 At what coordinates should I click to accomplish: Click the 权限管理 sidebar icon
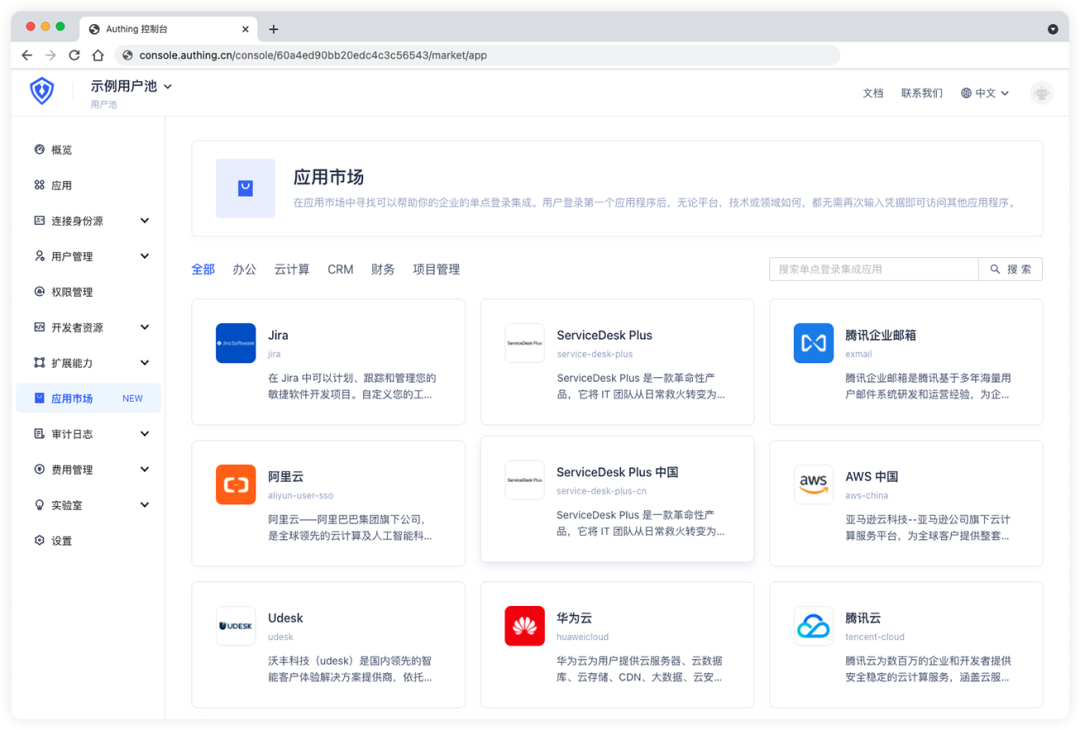[x=39, y=291]
